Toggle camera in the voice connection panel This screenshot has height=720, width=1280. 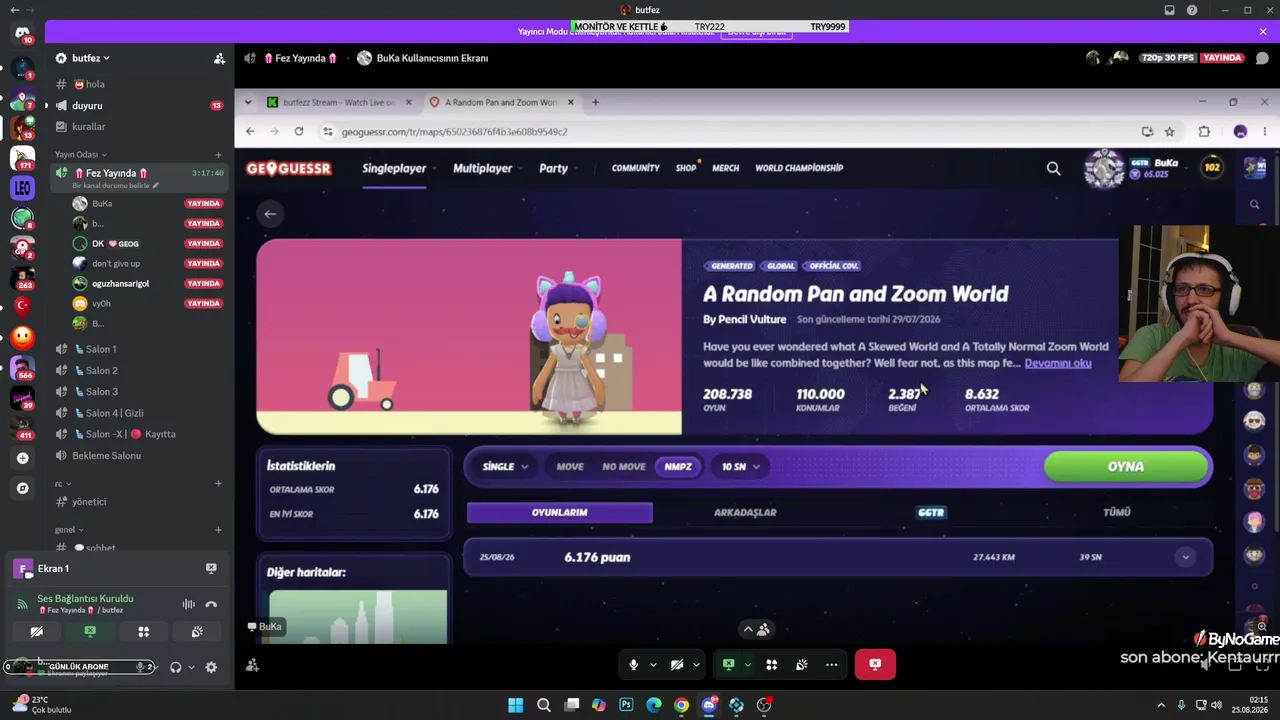[36, 631]
